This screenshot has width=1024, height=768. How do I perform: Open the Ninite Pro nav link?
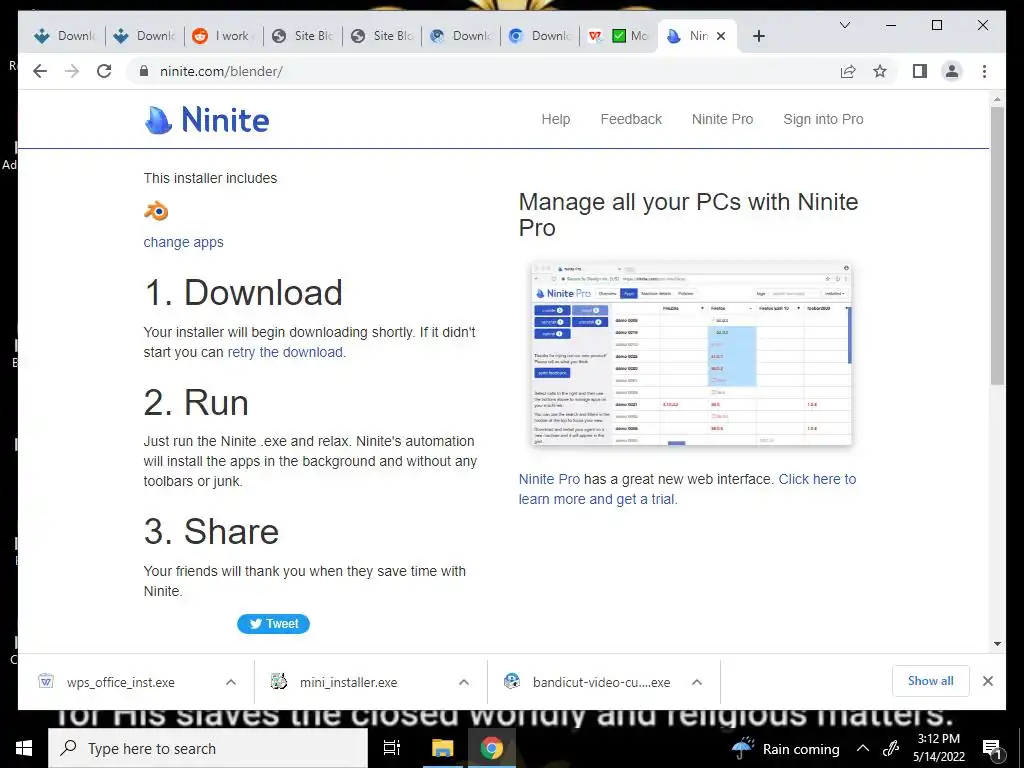pyautogui.click(x=722, y=119)
